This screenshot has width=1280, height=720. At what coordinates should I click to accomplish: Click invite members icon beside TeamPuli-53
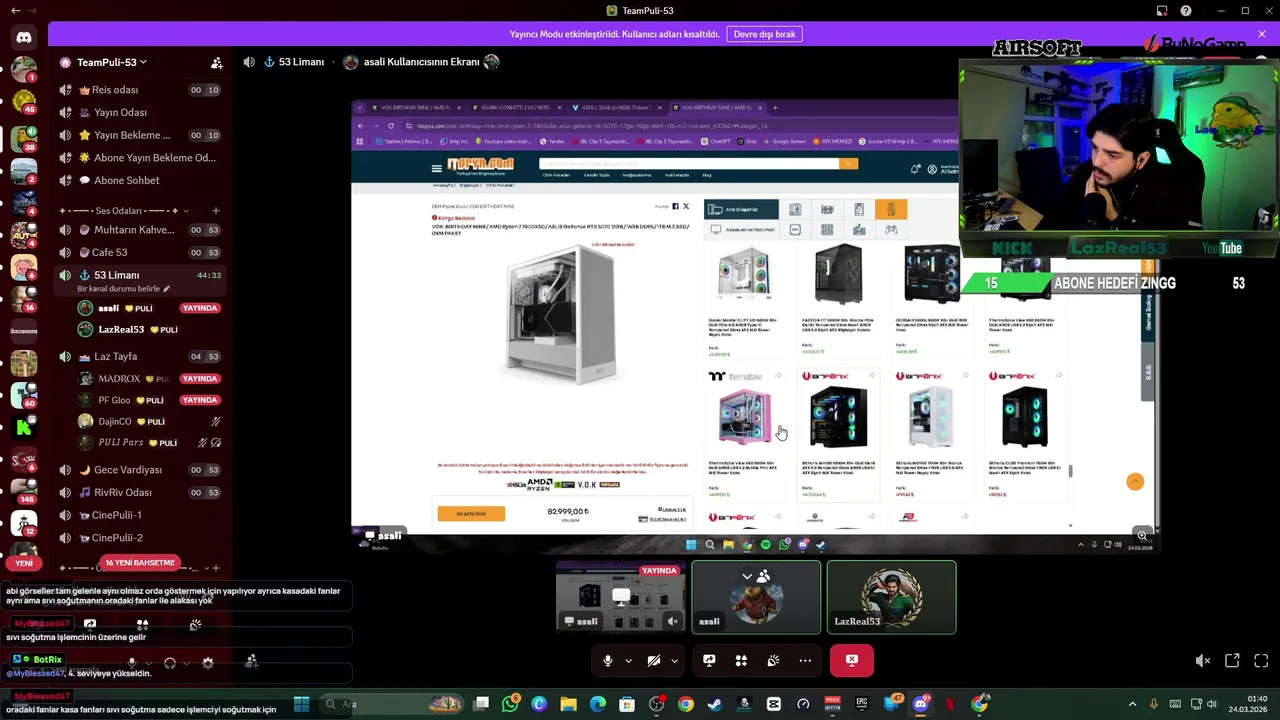click(217, 62)
